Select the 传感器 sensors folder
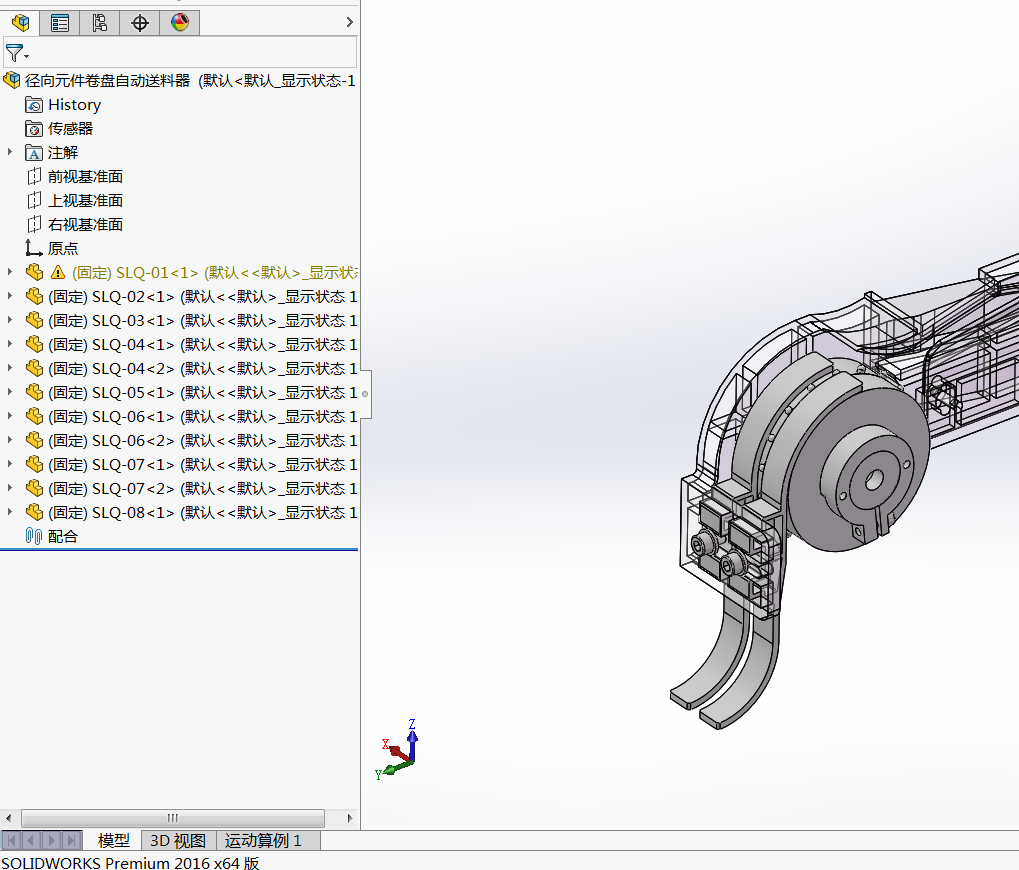The width and height of the screenshot is (1019, 870). point(59,129)
